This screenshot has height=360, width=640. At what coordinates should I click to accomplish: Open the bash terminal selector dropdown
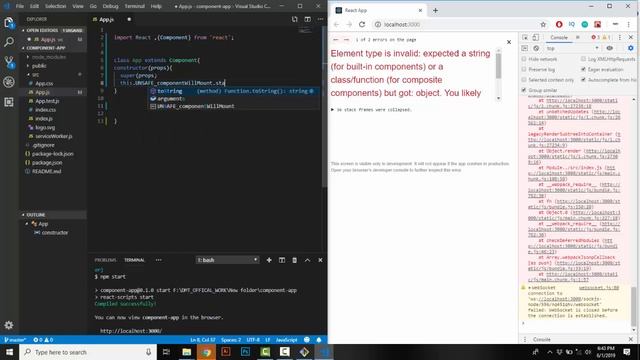(227, 260)
